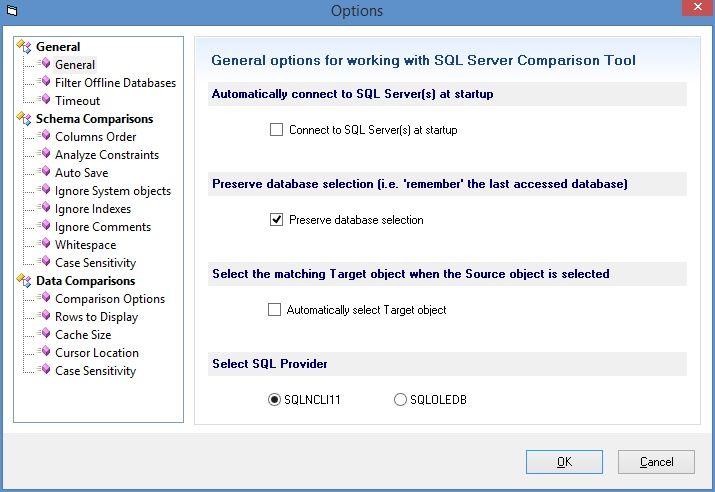Uncheck Preserve database selection checkbox

point(276,219)
